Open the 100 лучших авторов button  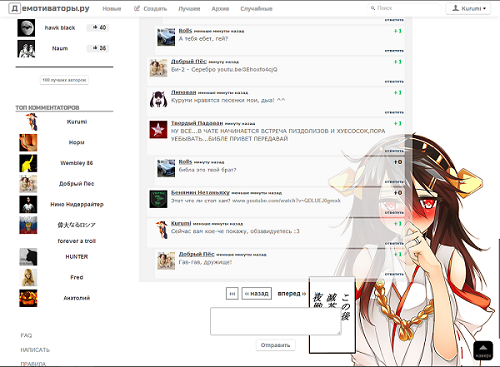64,80
